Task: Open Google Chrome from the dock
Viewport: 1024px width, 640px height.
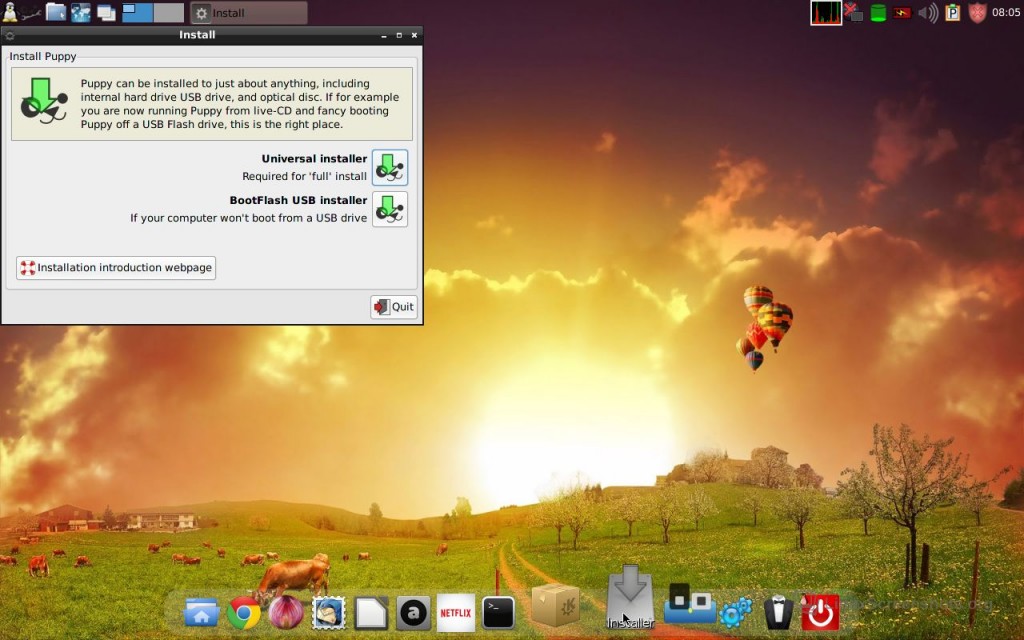Action: pos(244,612)
